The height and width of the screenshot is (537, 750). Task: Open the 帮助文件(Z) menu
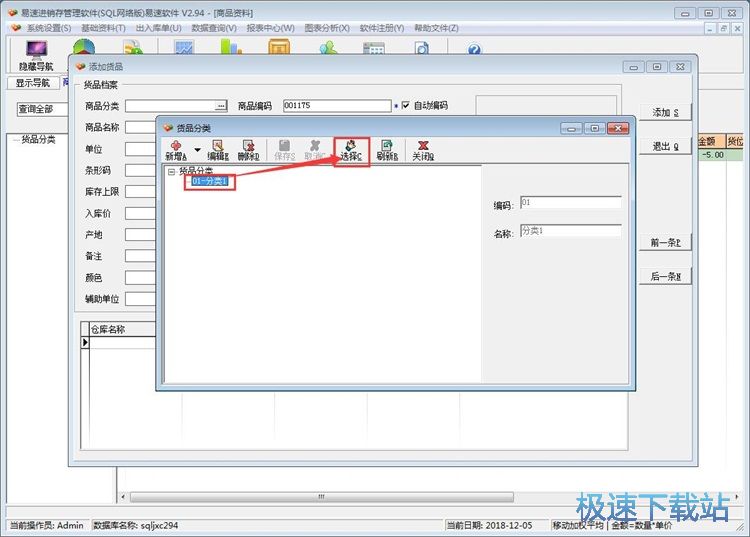436,28
